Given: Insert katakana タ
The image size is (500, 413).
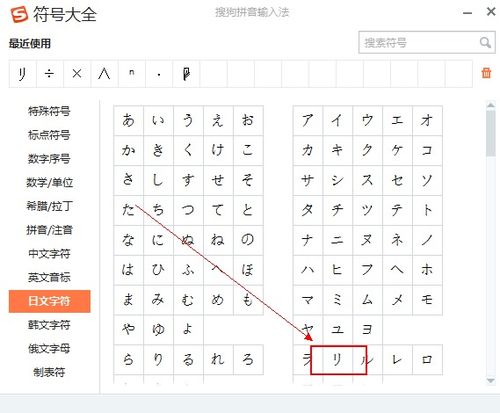Looking at the screenshot, I should coord(308,210).
